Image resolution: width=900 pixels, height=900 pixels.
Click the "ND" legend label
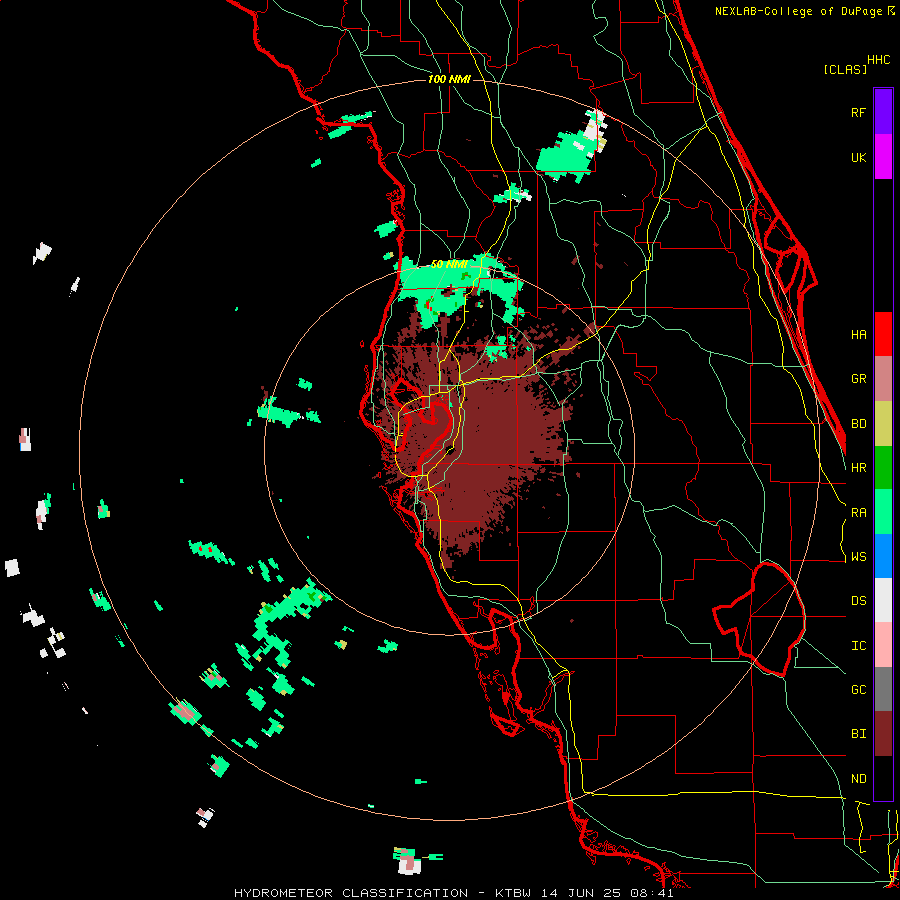point(858,779)
